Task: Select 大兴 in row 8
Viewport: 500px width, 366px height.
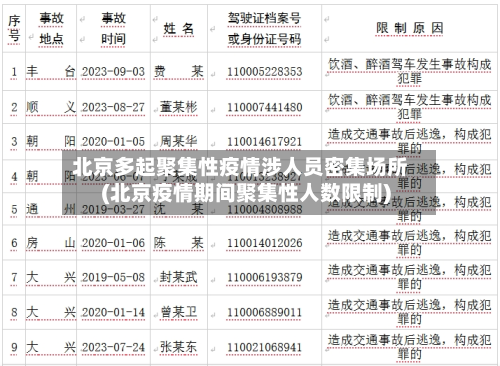Action: (51, 312)
